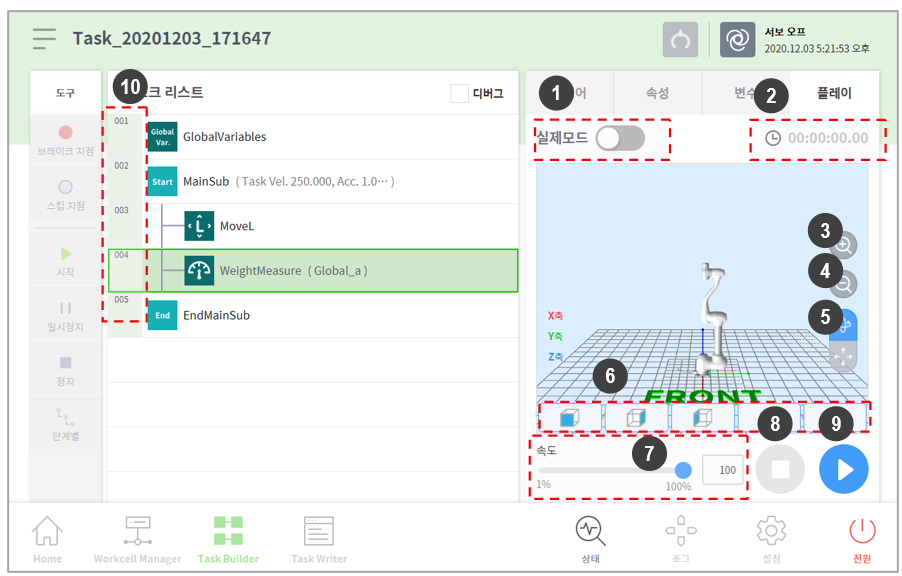Open the Home icon in bottom bar
The width and height of the screenshot is (902, 576).
click(47, 538)
